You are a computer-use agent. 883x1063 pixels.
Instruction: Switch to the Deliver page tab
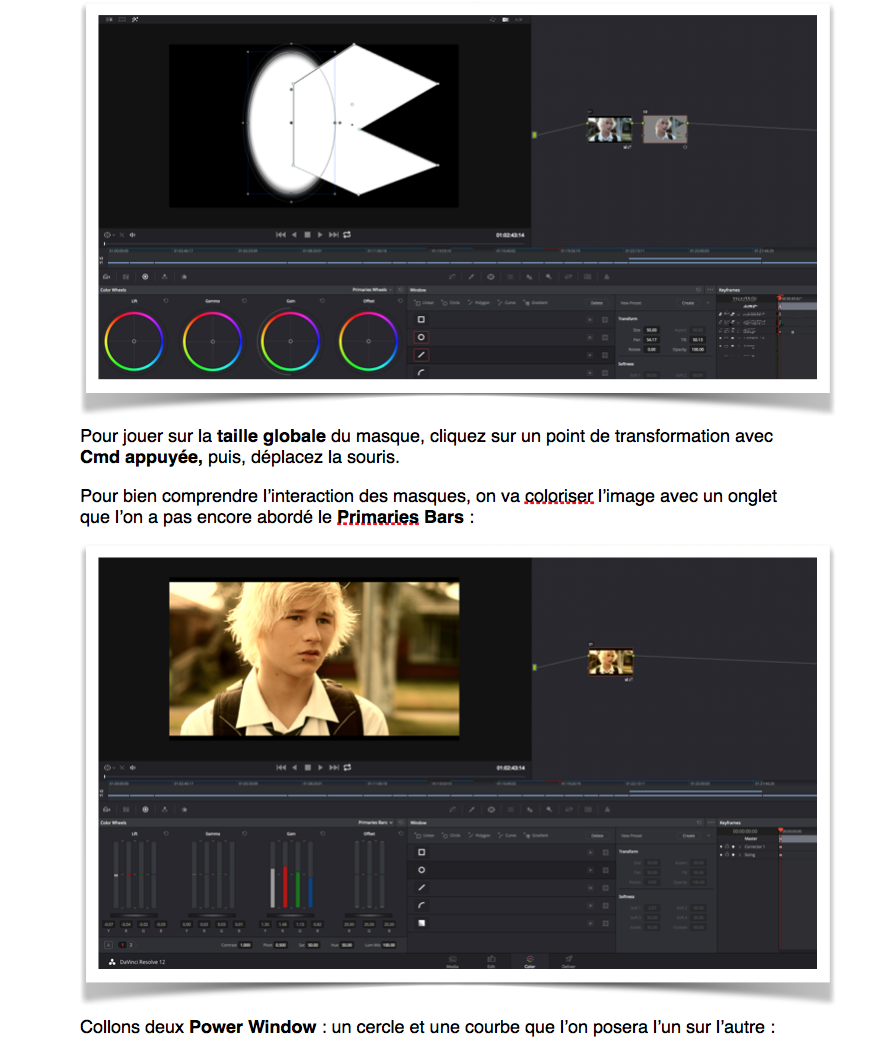pos(569,961)
